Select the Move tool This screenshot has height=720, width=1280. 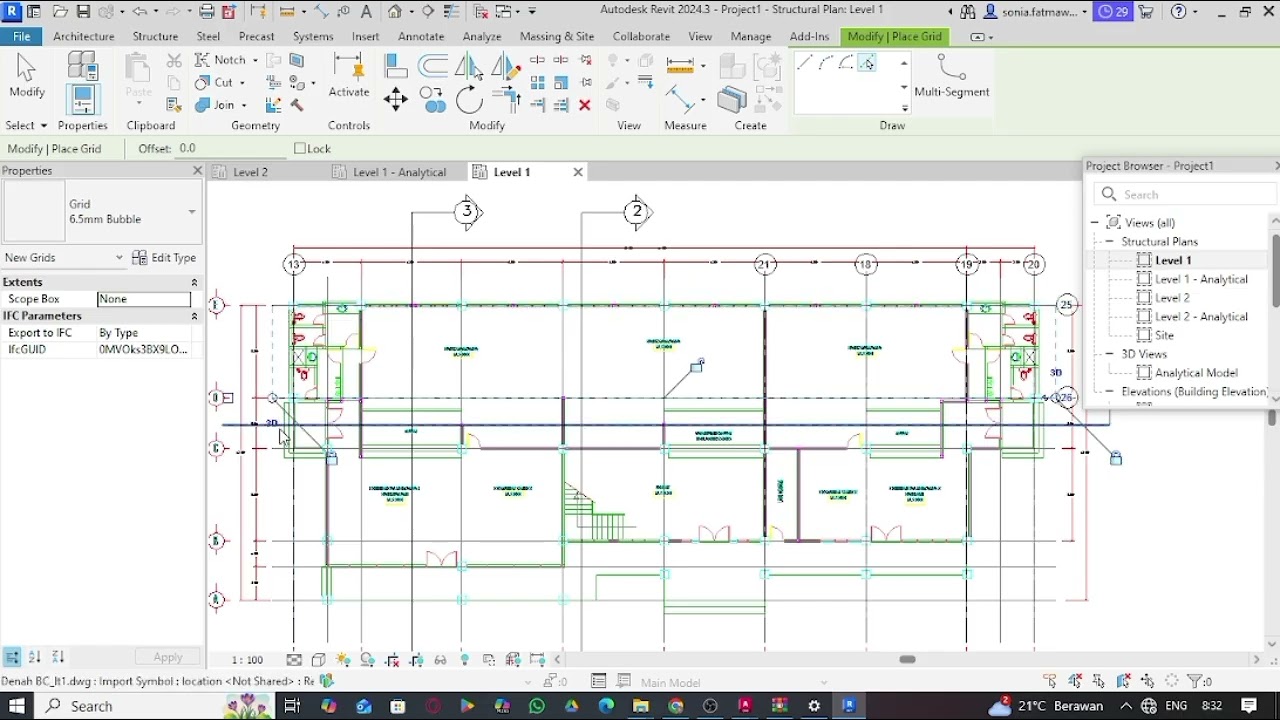point(395,98)
